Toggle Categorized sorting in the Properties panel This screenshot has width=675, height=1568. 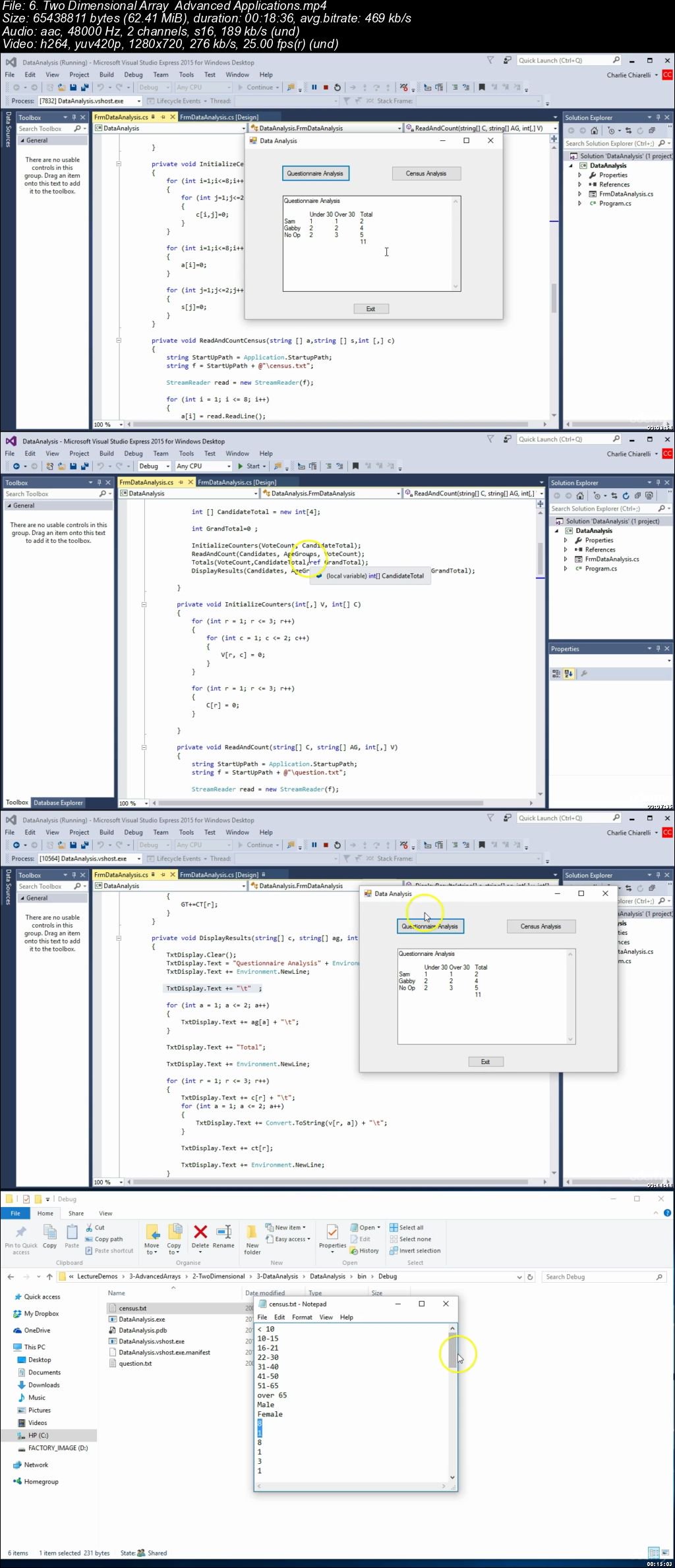click(x=556, y=673)
